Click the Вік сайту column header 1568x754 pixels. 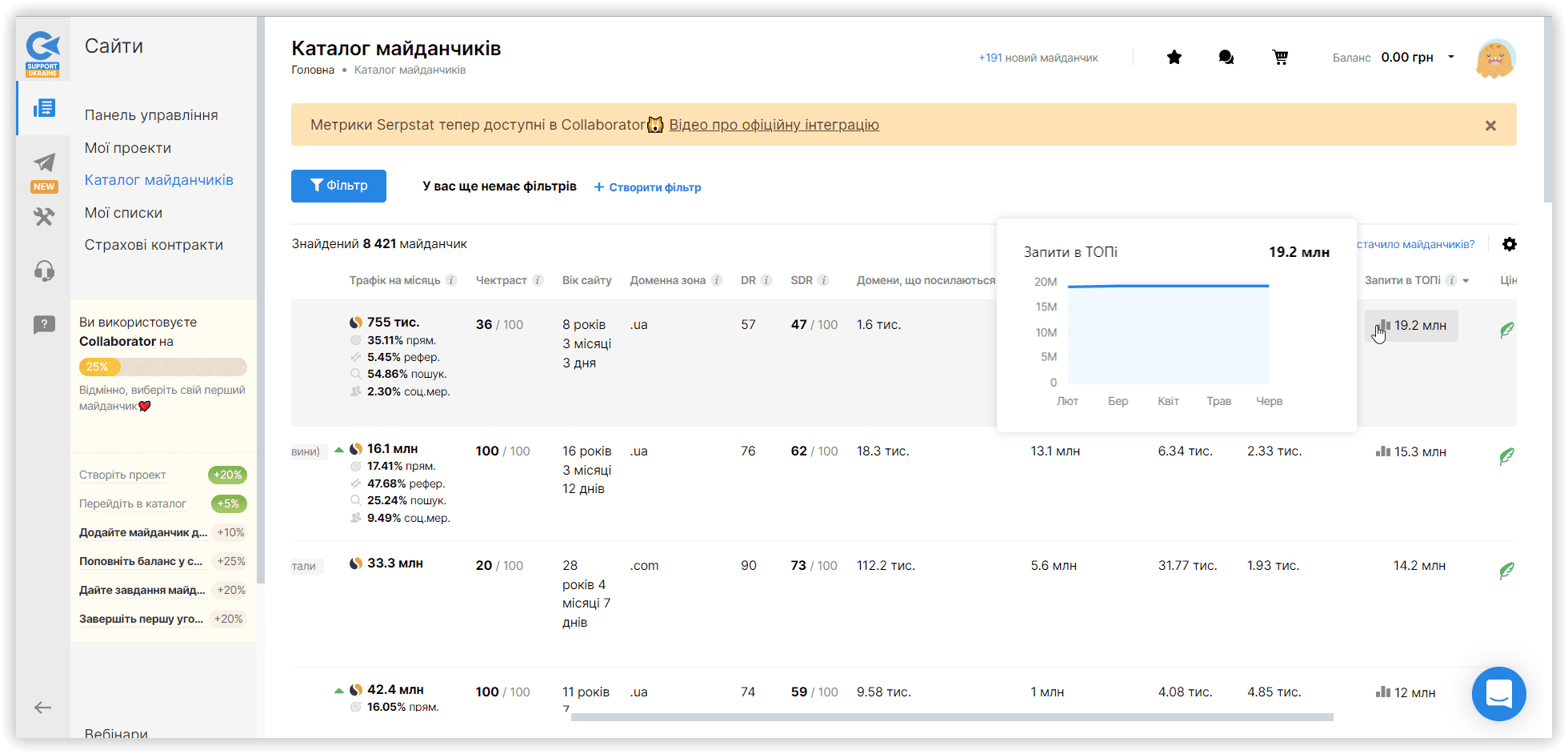[x=587, y=280]
